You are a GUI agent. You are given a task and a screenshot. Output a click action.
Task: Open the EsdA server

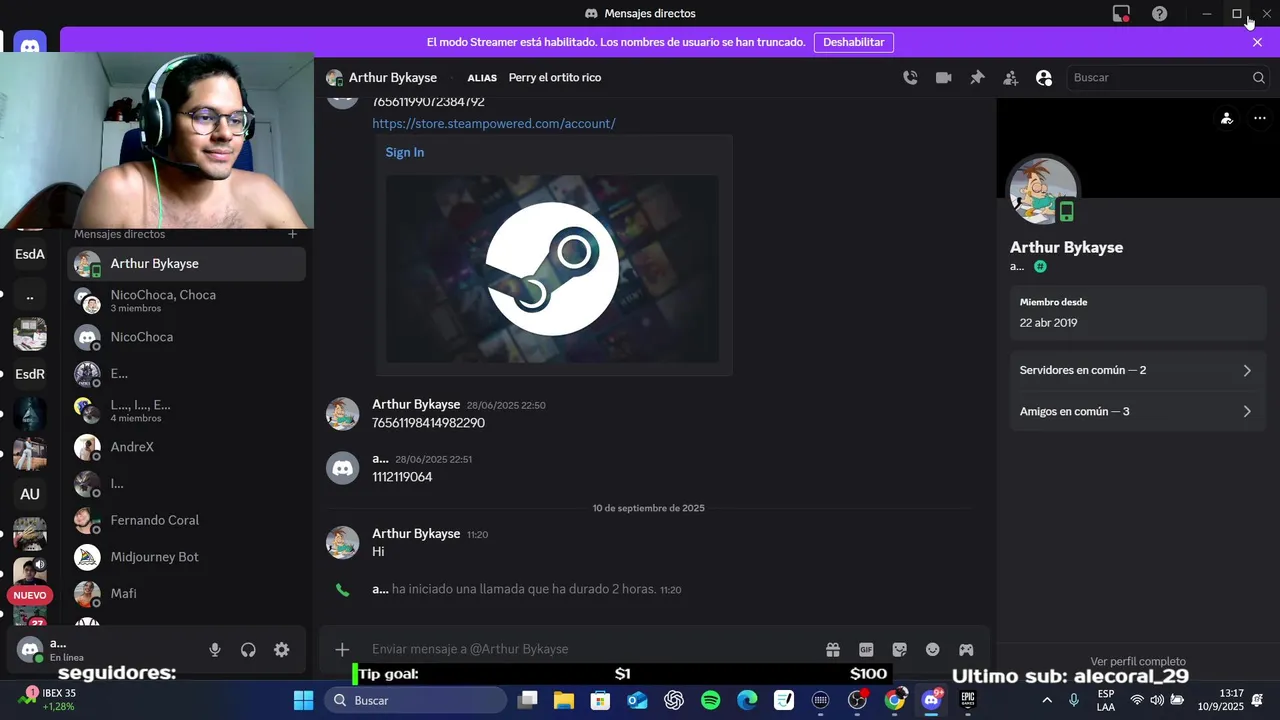coord(30,254)
